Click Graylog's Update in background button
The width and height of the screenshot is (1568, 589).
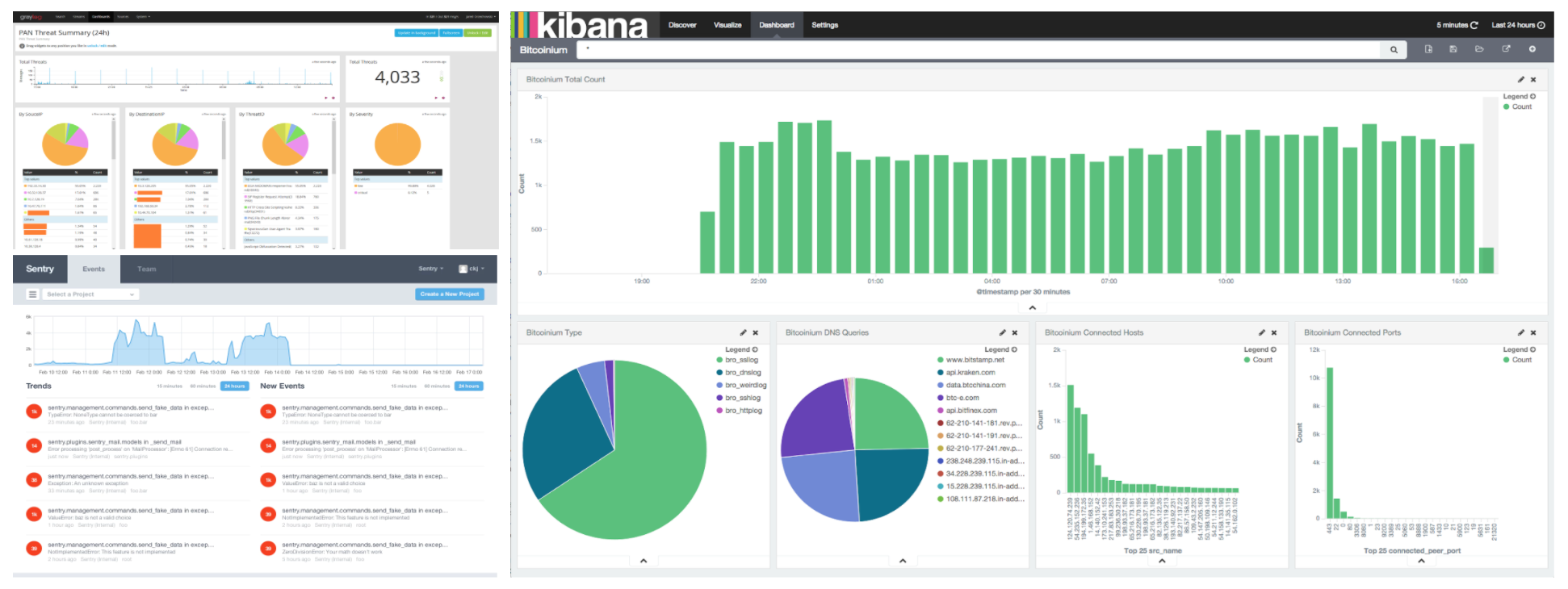click(x=417, y=33)
